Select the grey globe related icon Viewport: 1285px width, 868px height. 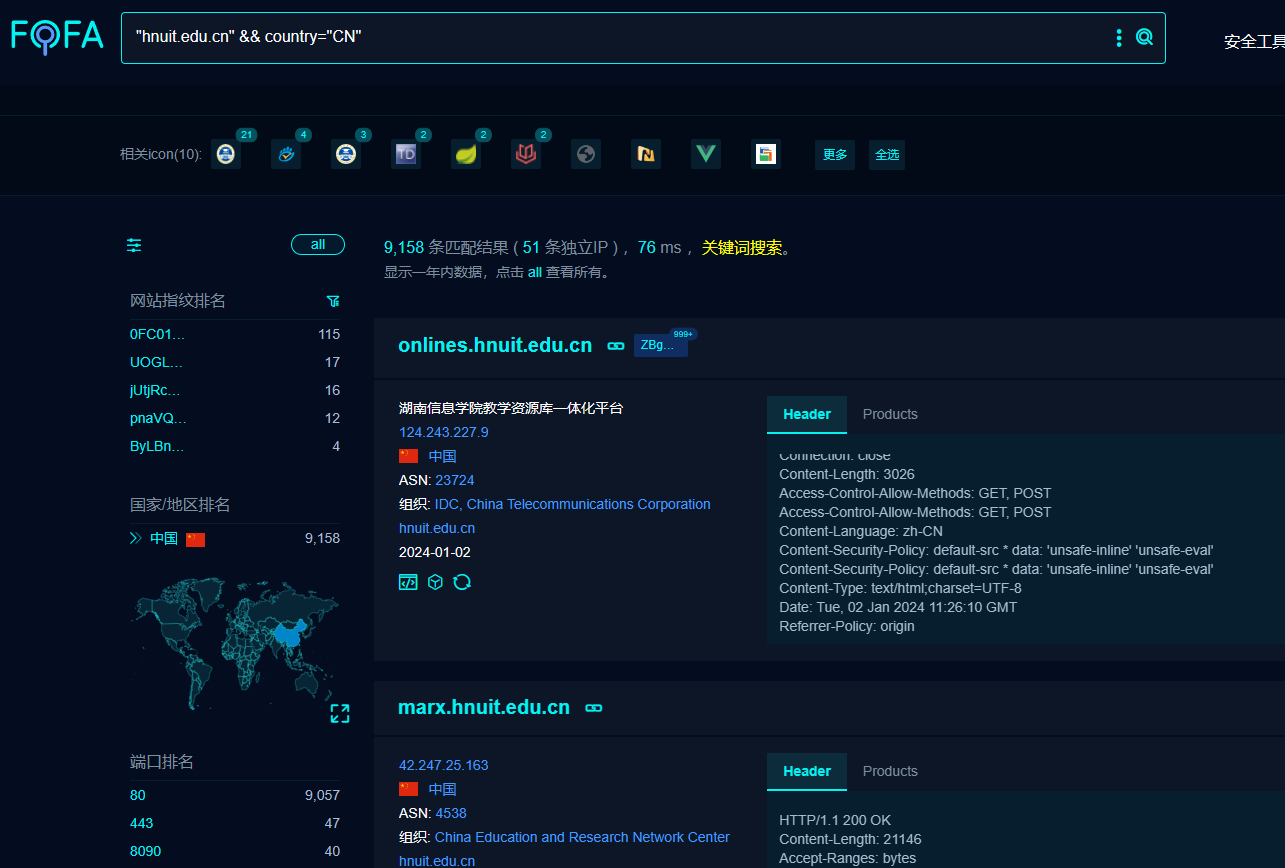tap(586, 154)
